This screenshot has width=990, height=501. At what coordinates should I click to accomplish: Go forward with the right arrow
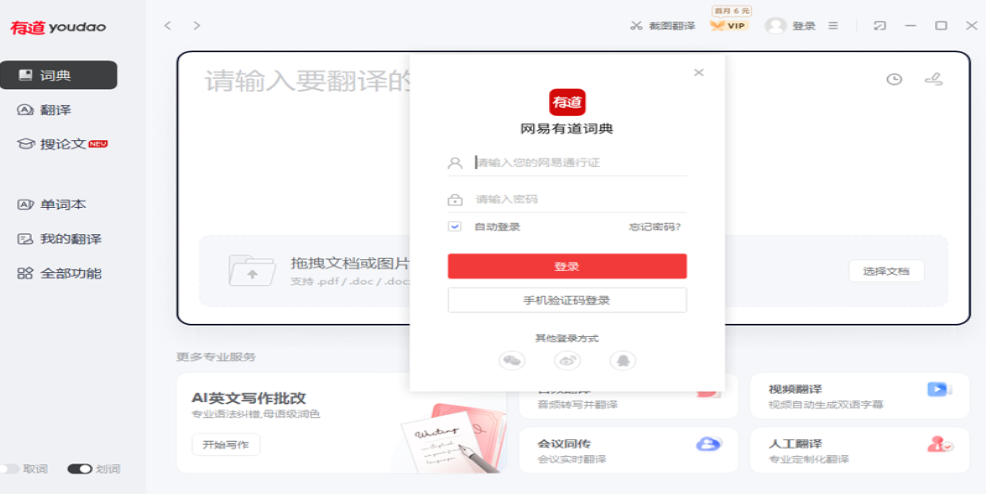197,26
